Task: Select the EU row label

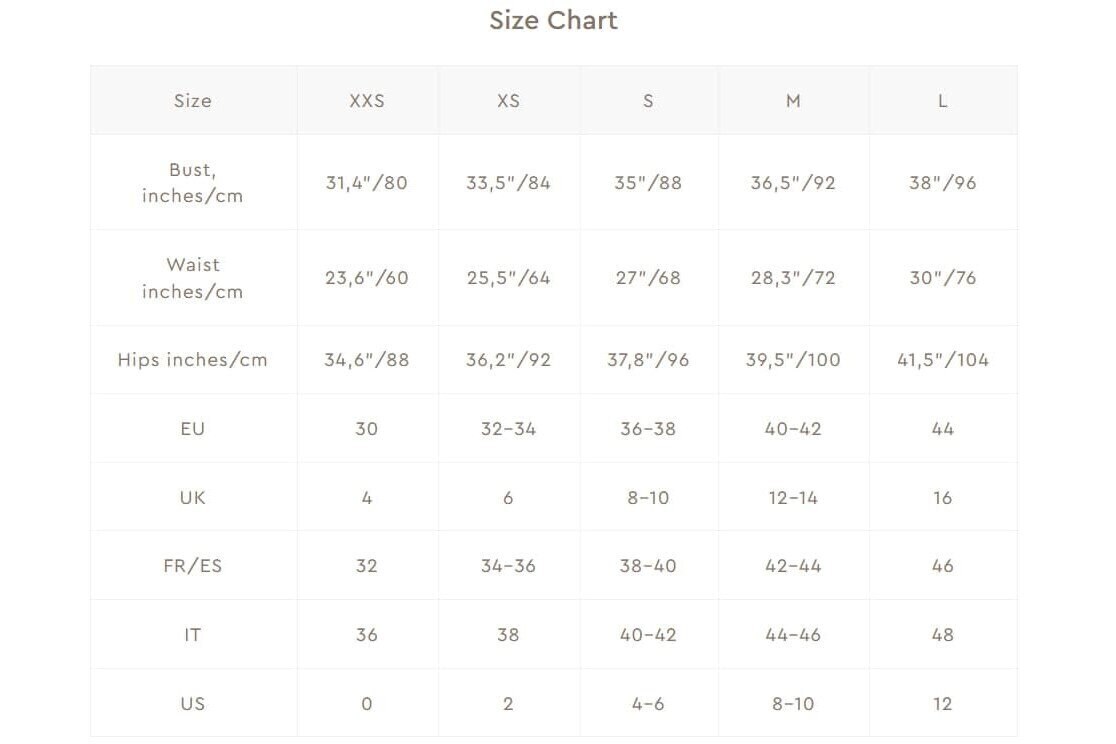Action: coord(192,429)
